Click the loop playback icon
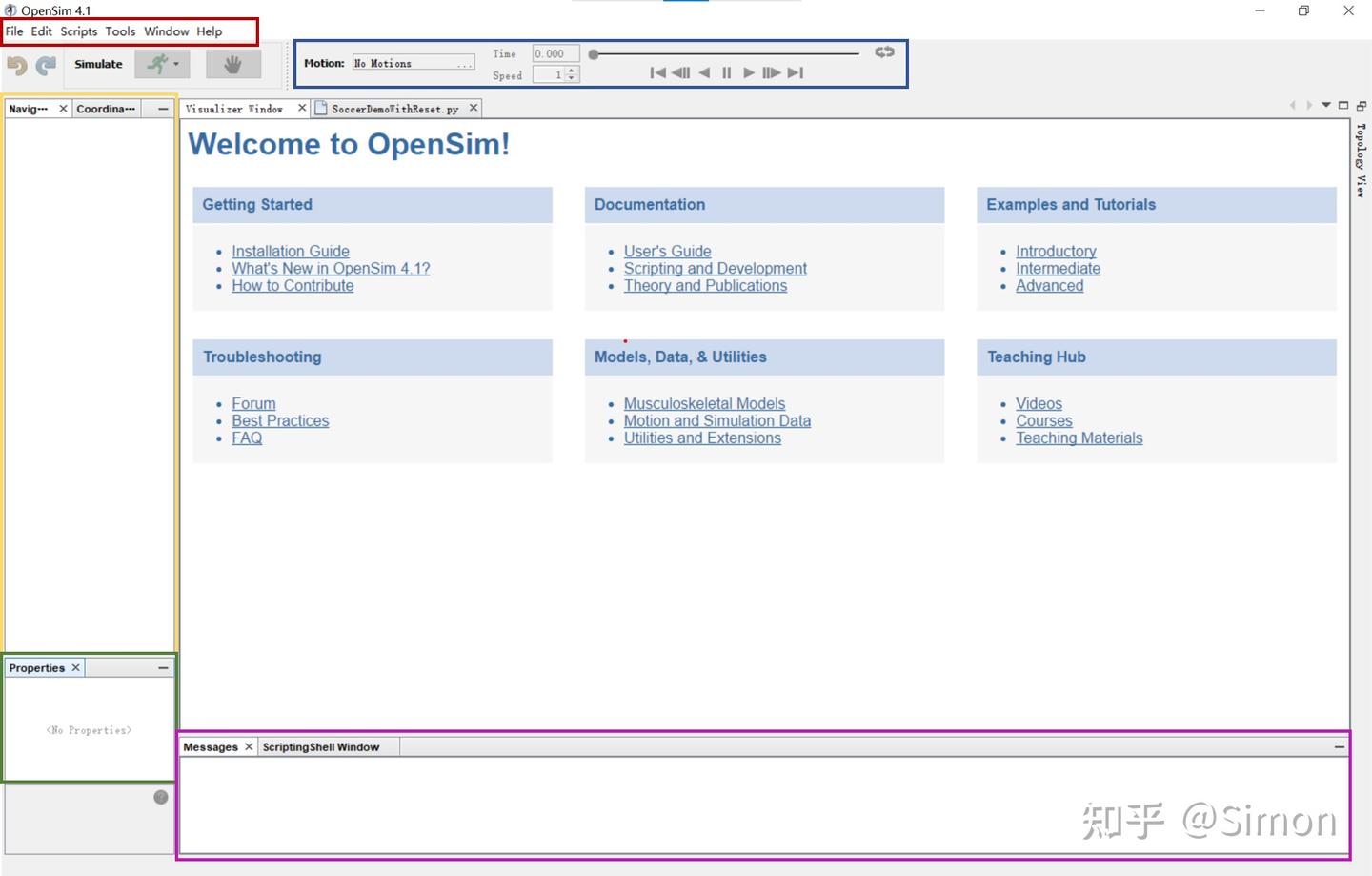Screen dimensions: 1372x876 (x=882, y=52)
